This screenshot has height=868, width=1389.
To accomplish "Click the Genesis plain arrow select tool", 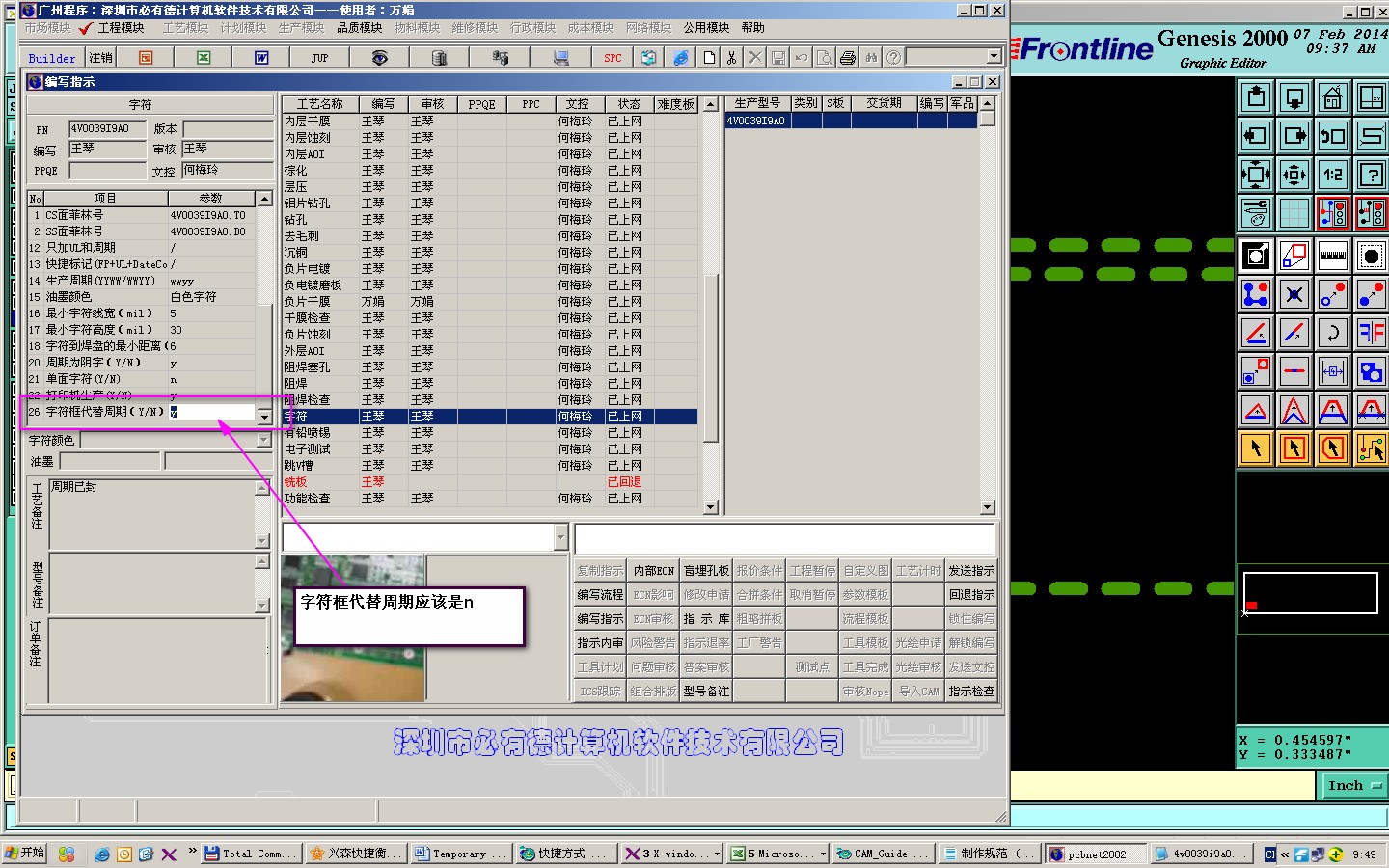I will coord(1256,448).
